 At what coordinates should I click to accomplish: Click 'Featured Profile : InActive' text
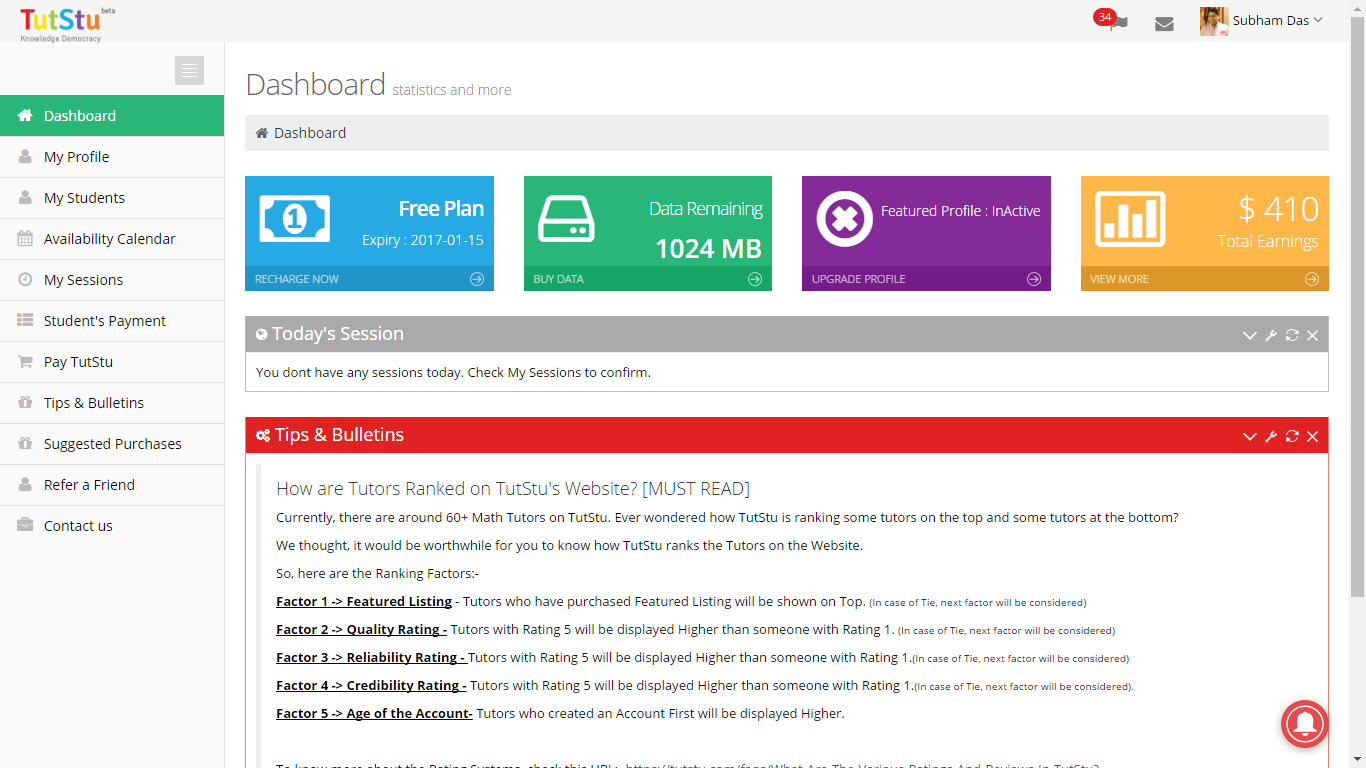pyautogui.click(x=961, y=211)
